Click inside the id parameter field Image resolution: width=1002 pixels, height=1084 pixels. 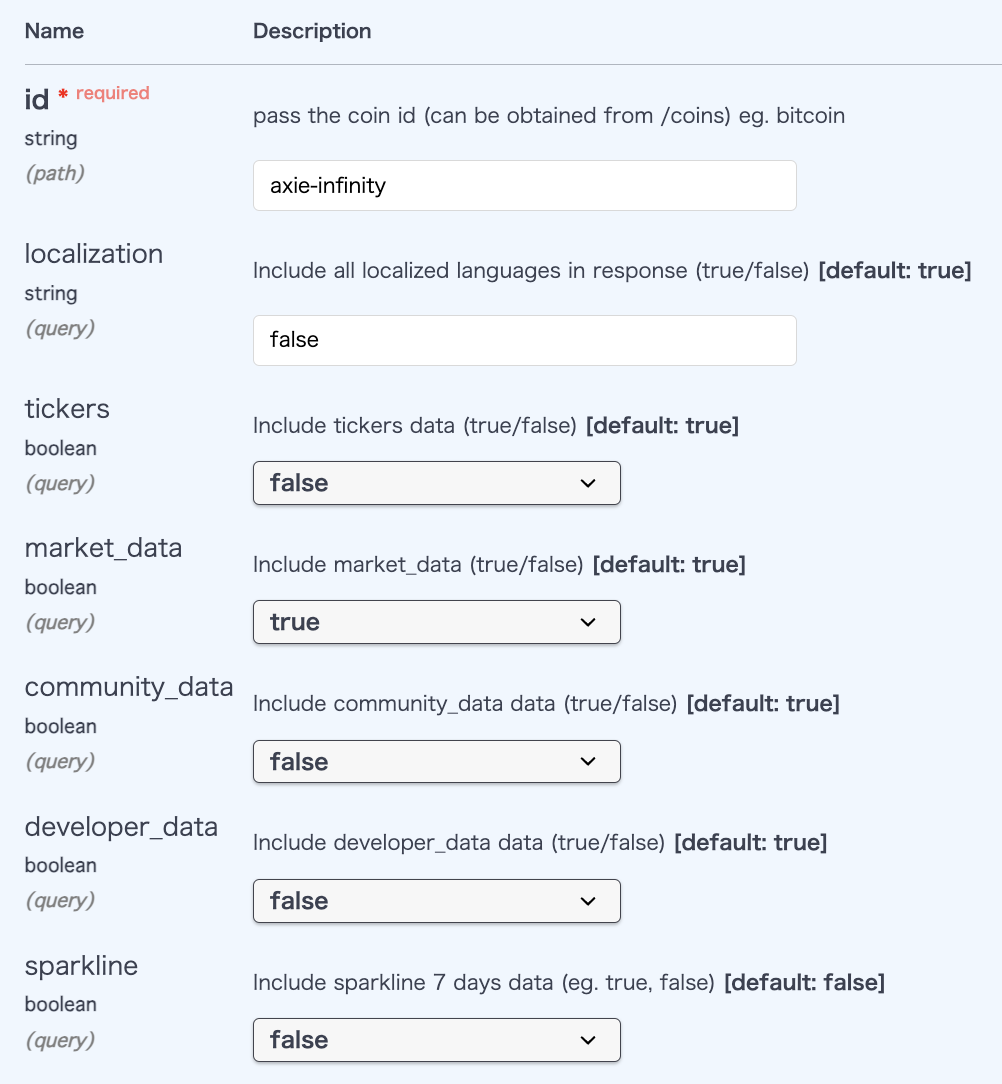click(x=524, y=185)
